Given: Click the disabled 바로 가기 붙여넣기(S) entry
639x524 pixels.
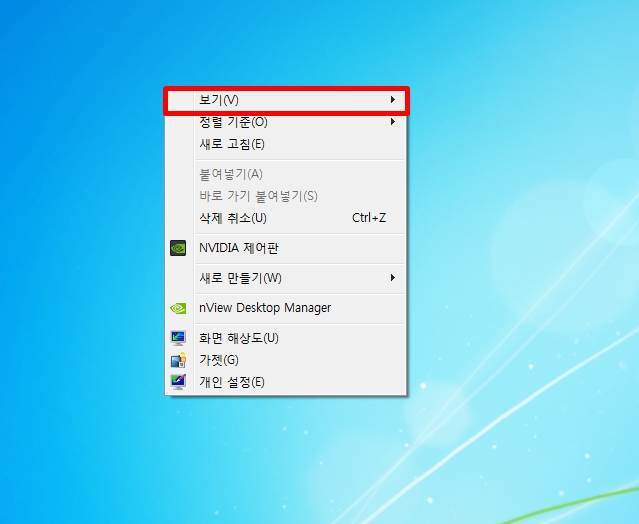Looking at the screenshot, I should pyautogui.click(x=286, y=196).
